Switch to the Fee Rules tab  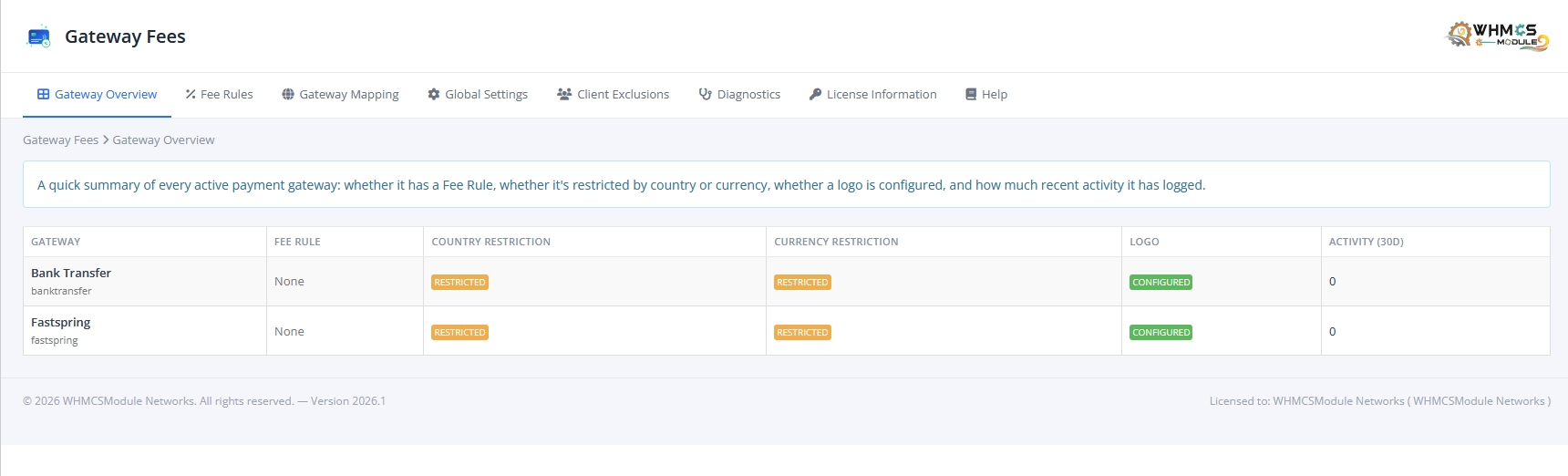click(x=219, y=94)
